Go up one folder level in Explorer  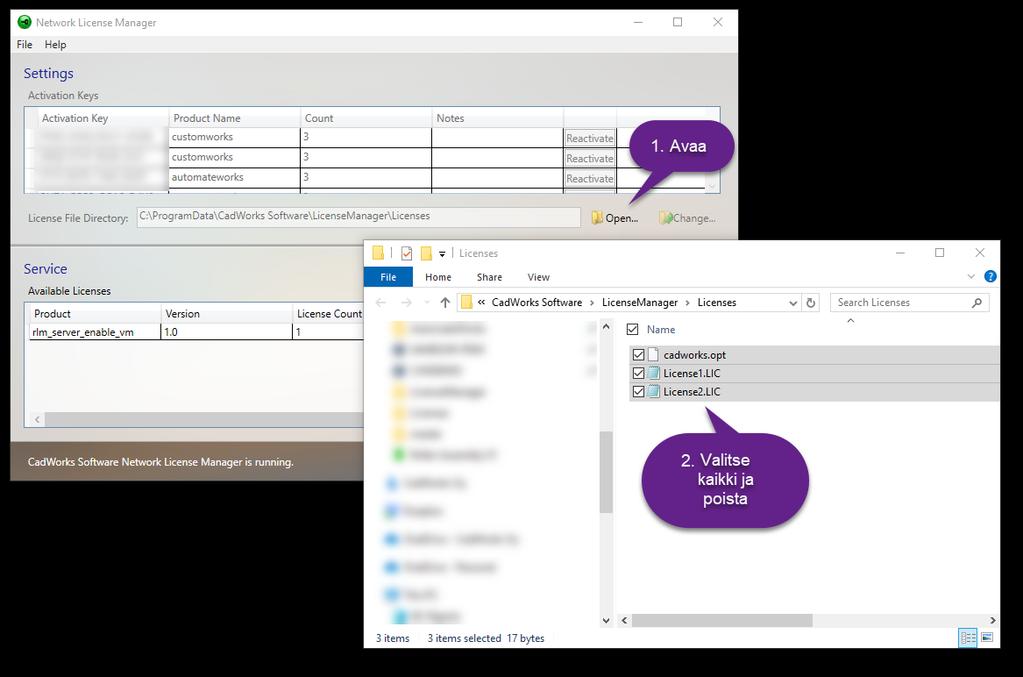coord(445,303)
